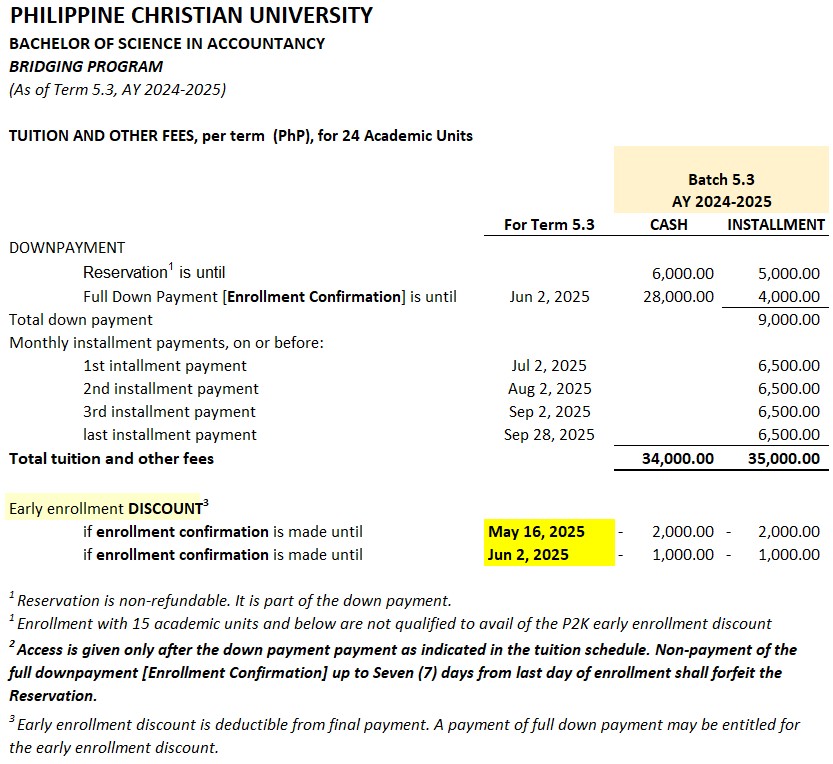This screenshot has height=764, width=833.
Task: Click the "Sep 2, 2025" due date
Action: 549,412
